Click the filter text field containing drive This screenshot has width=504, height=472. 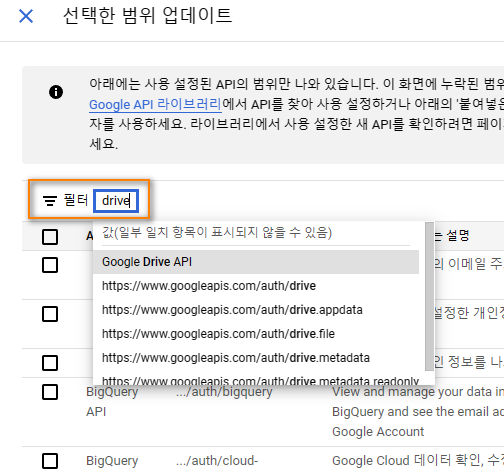point(116,201)
